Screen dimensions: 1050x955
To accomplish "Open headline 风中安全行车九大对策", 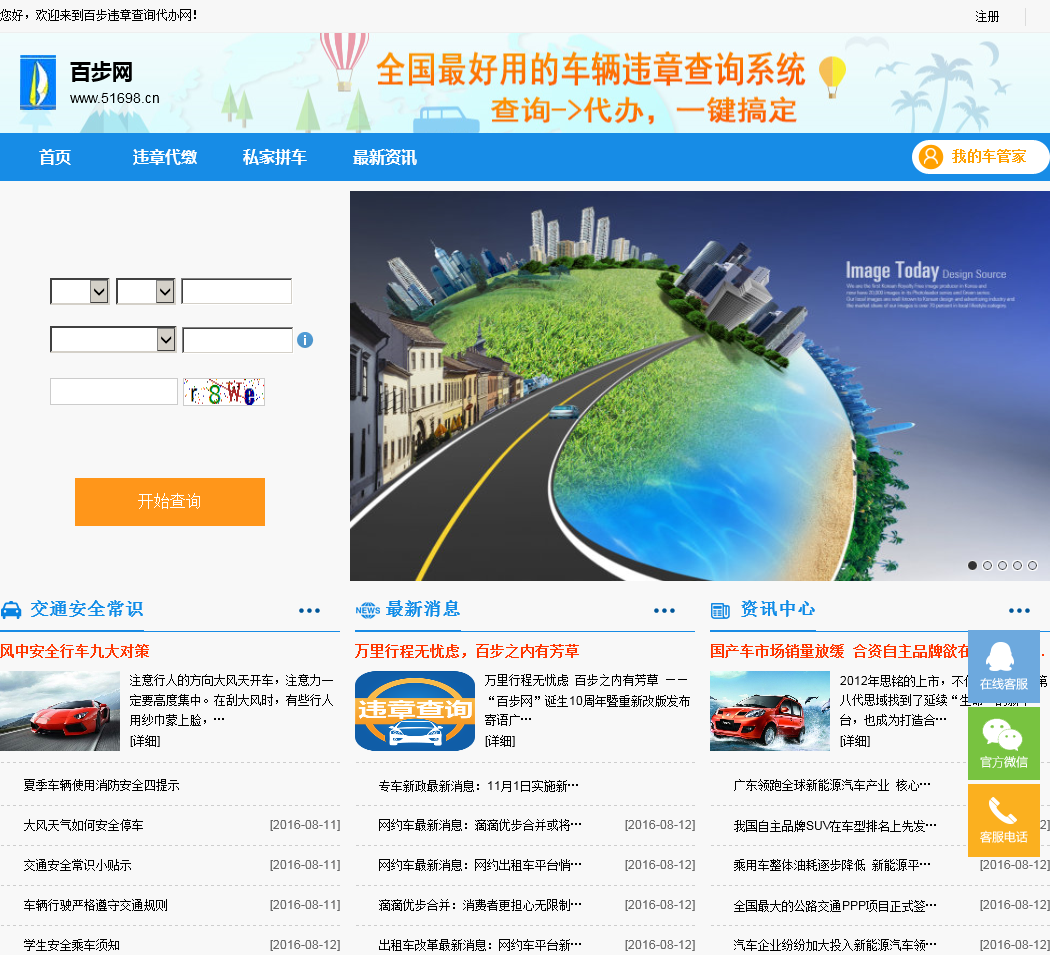I will (x=74, y=651).
